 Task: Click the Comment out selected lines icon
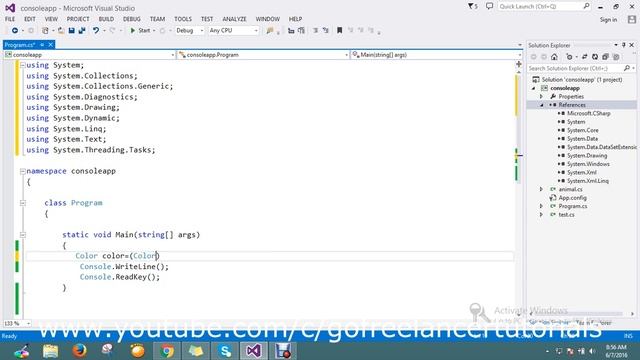click(316, 31)
